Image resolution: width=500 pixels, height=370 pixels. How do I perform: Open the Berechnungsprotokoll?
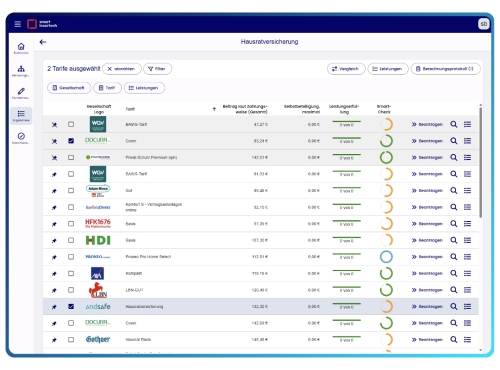click(445, 69)
